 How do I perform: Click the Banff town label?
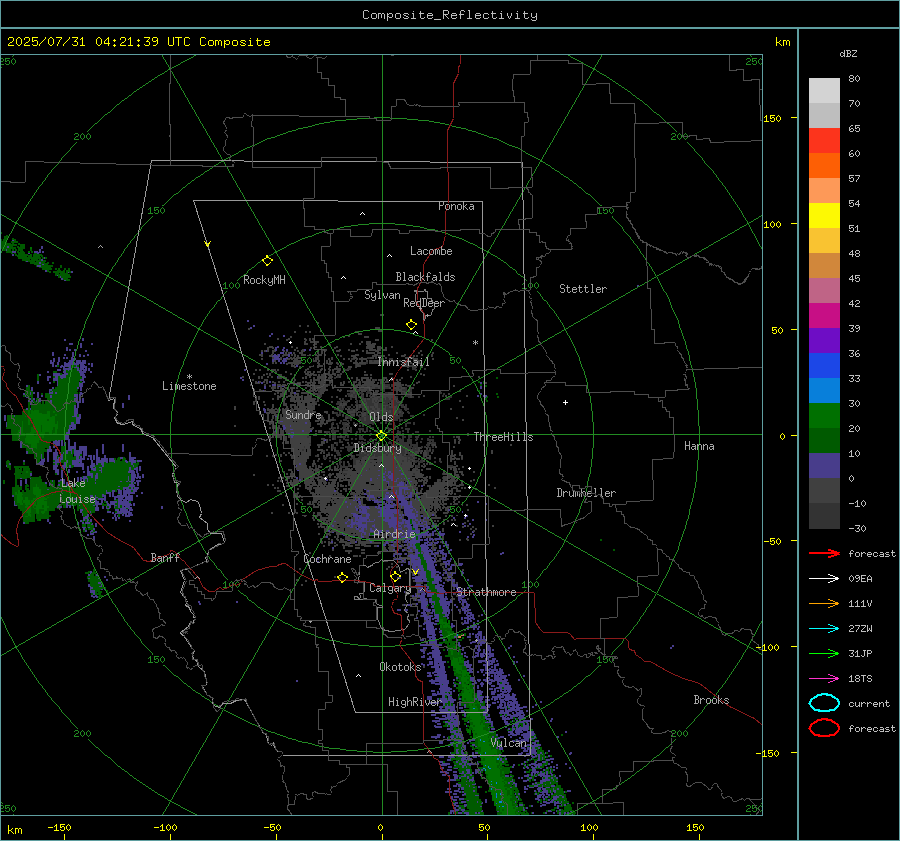tap(165, 557)
